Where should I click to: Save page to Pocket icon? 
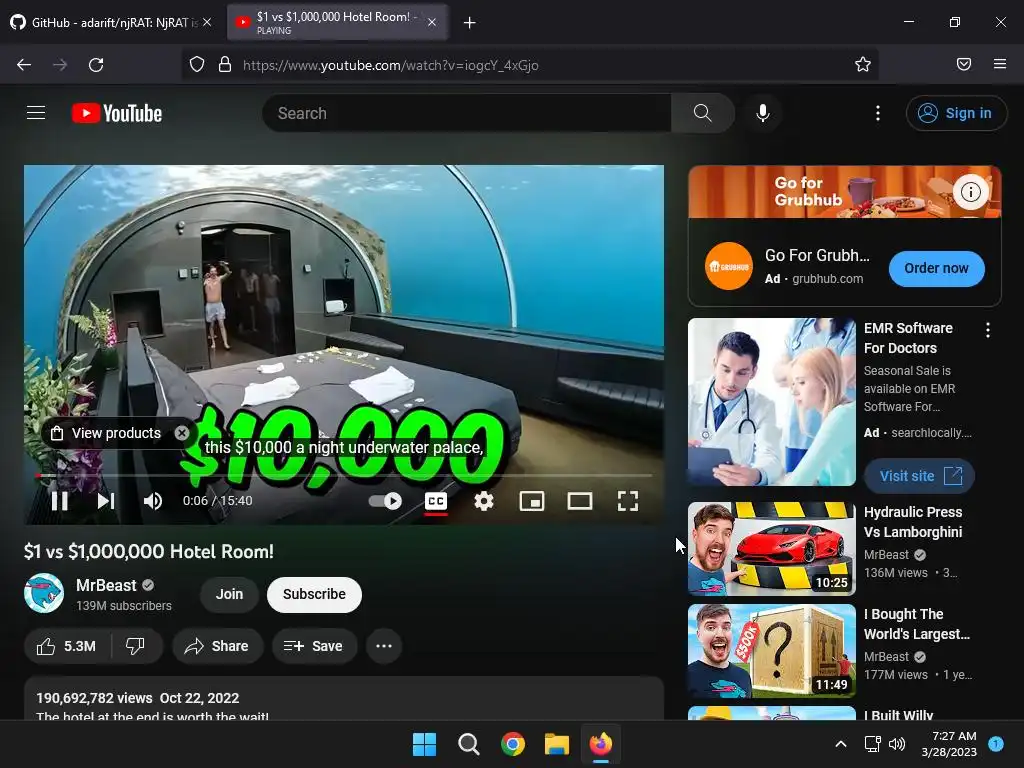pos(963,64)
